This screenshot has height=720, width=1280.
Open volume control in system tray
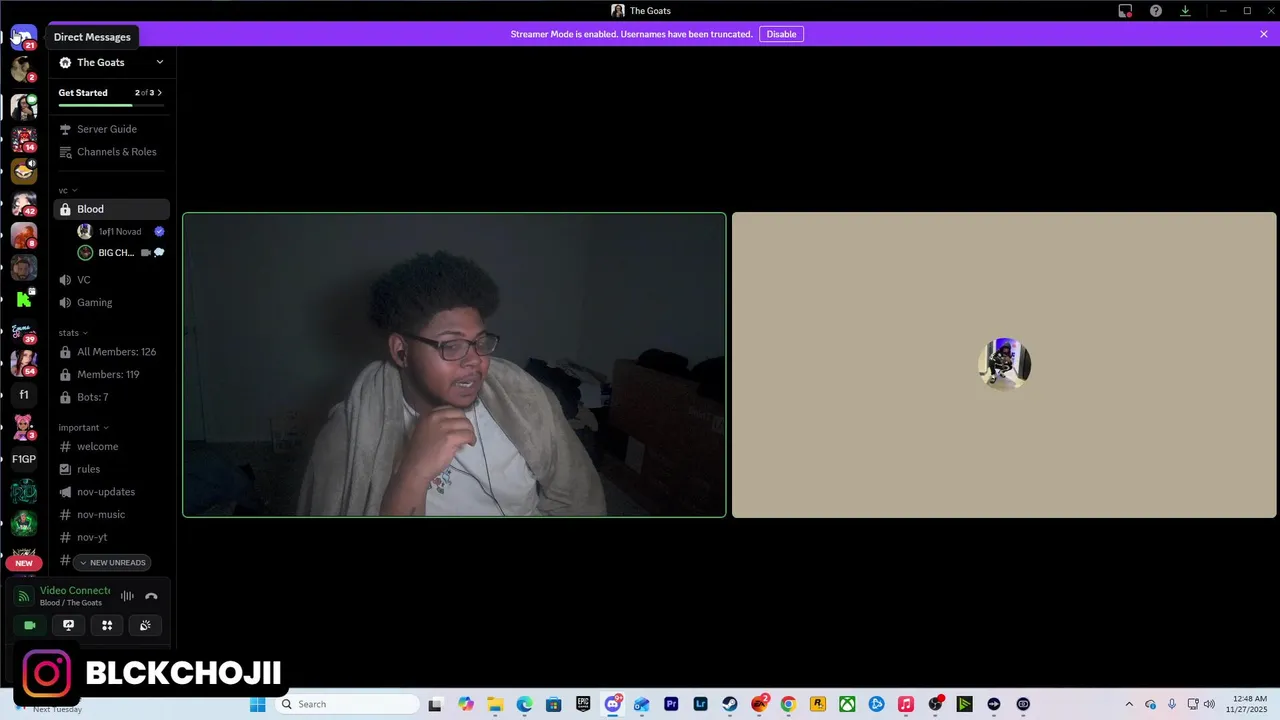coord(1209,704)
